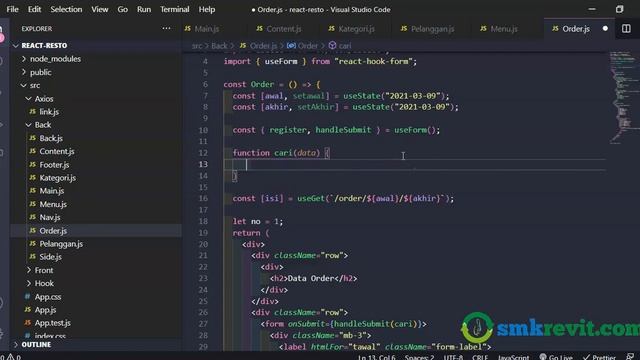The image size is (640, 360).
Task: Switch to the Main.js tab
Action: [207, 29]
